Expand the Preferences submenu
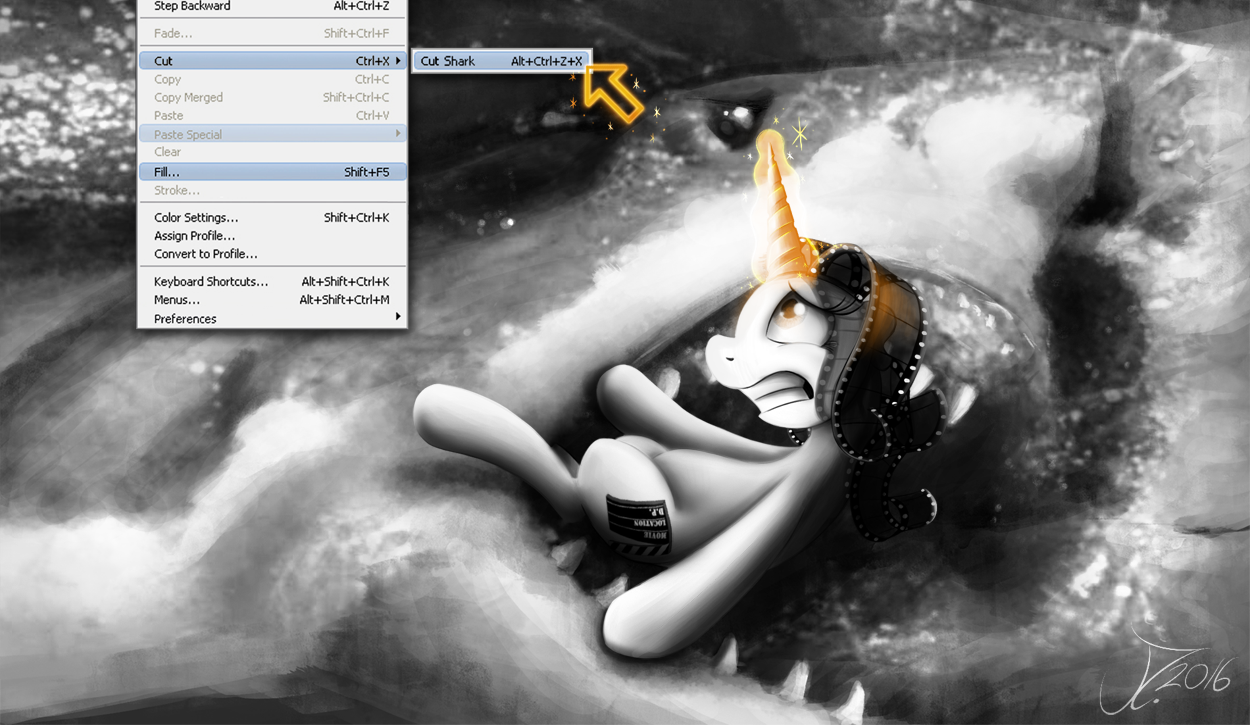The height and width of the screenshot is (725, 1250). [272, 319]
